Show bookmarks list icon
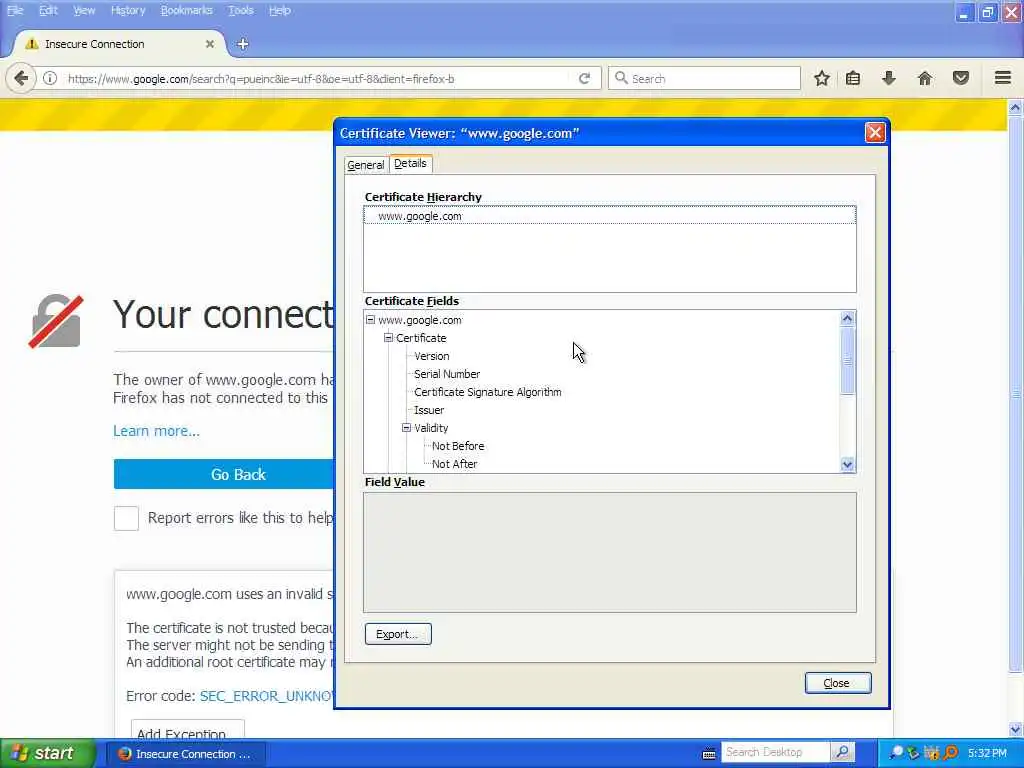The width and height of the screenshot is (1024, 768). click(853, 78)
